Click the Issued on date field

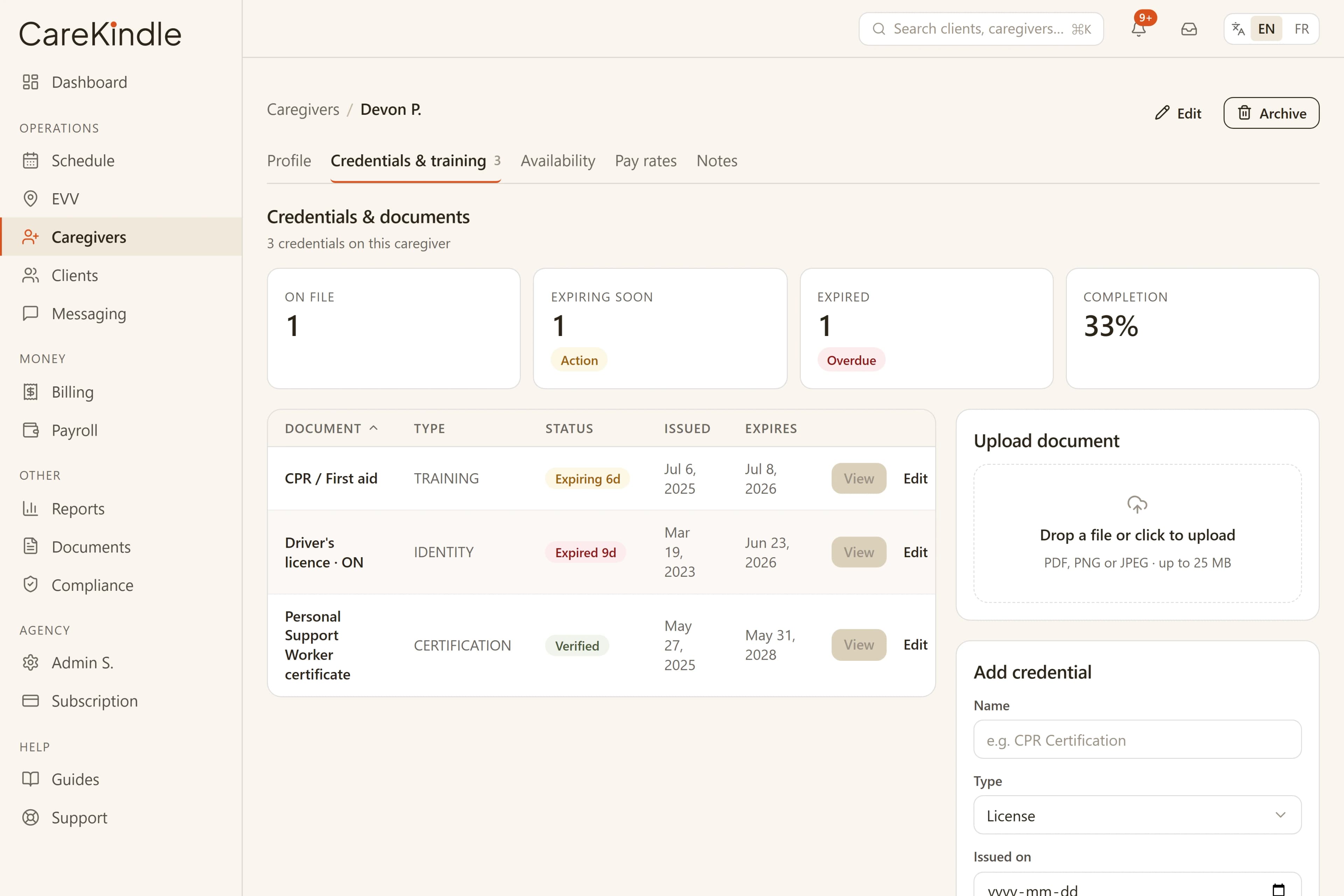[1137, 884]
